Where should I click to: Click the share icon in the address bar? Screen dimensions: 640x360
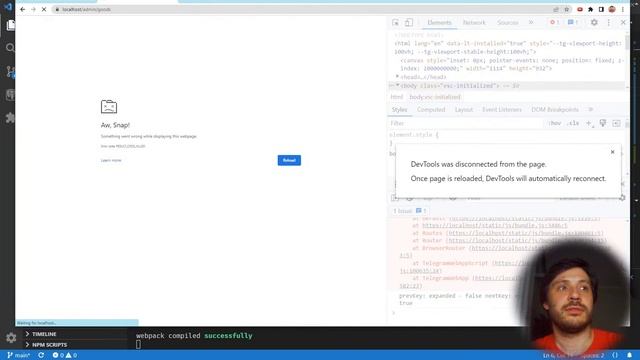tap(556, 9)
